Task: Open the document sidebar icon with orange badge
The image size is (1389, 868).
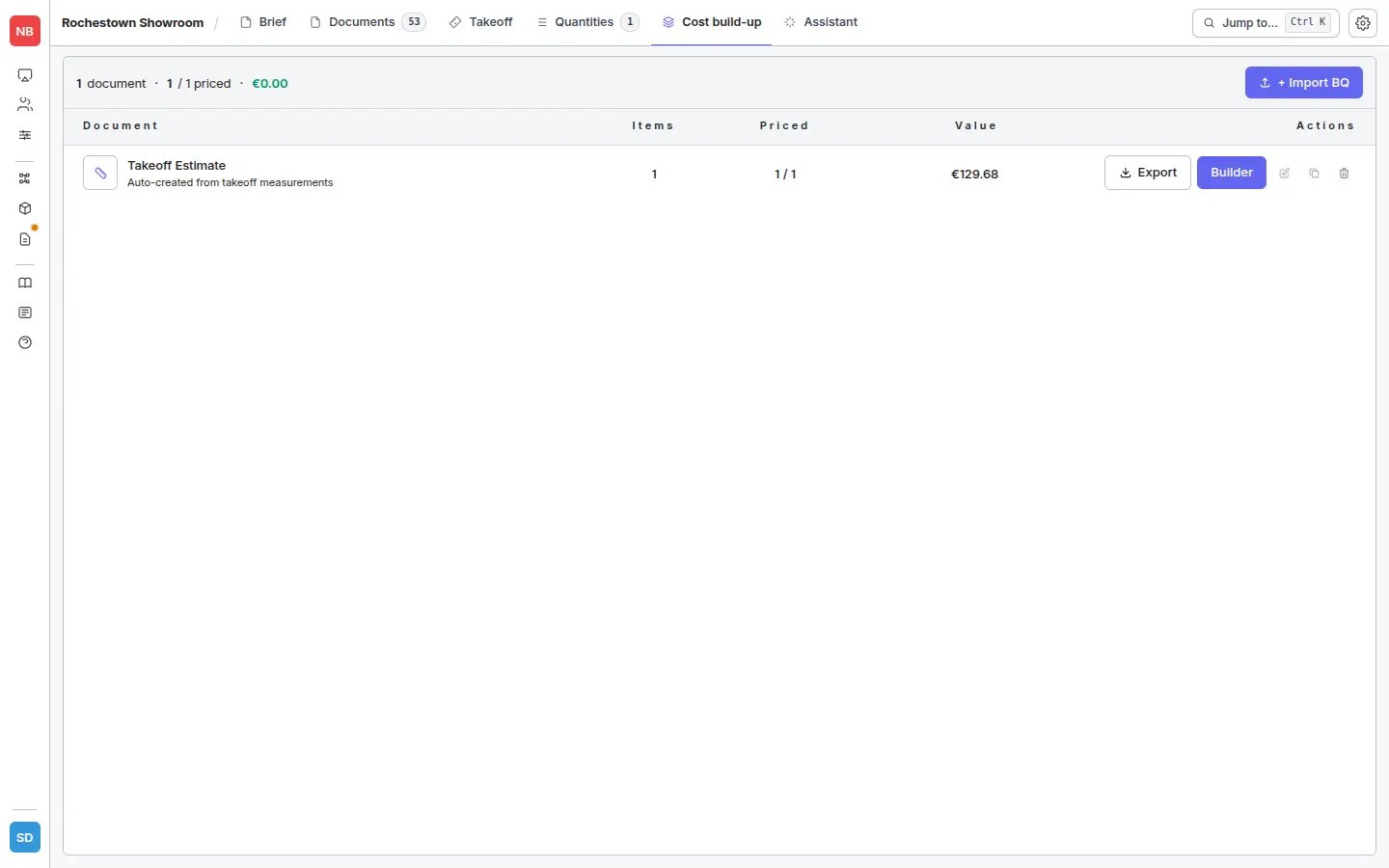Action: click(x=25, y=238)
